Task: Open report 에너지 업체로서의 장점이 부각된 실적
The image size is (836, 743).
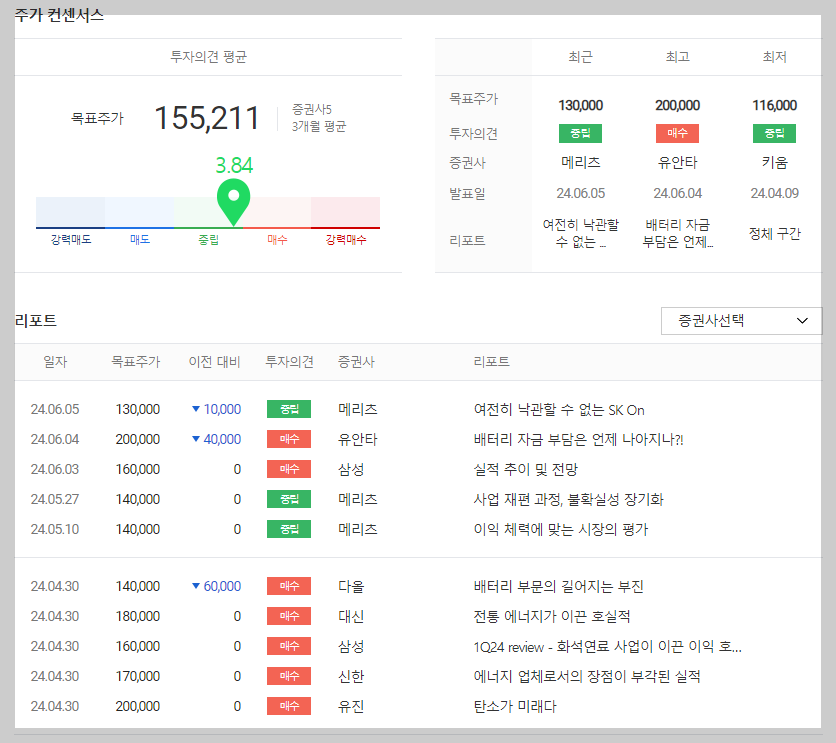Action: click(x=586, y=676)
